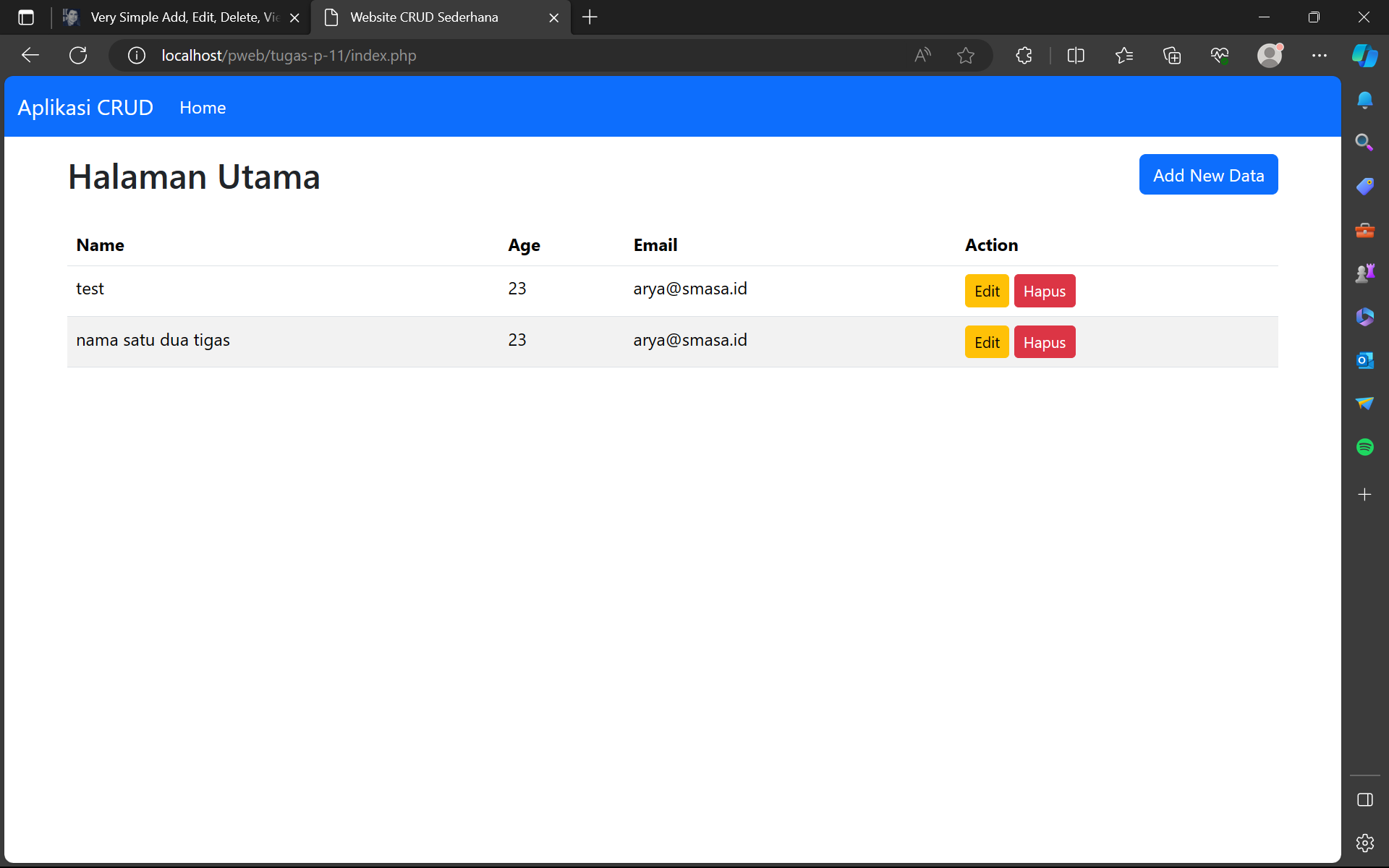Viewport: 1389px width, 868px height.
Task: Switch to Very Simple Add, Edit, Delete tab
Action: 181,17
